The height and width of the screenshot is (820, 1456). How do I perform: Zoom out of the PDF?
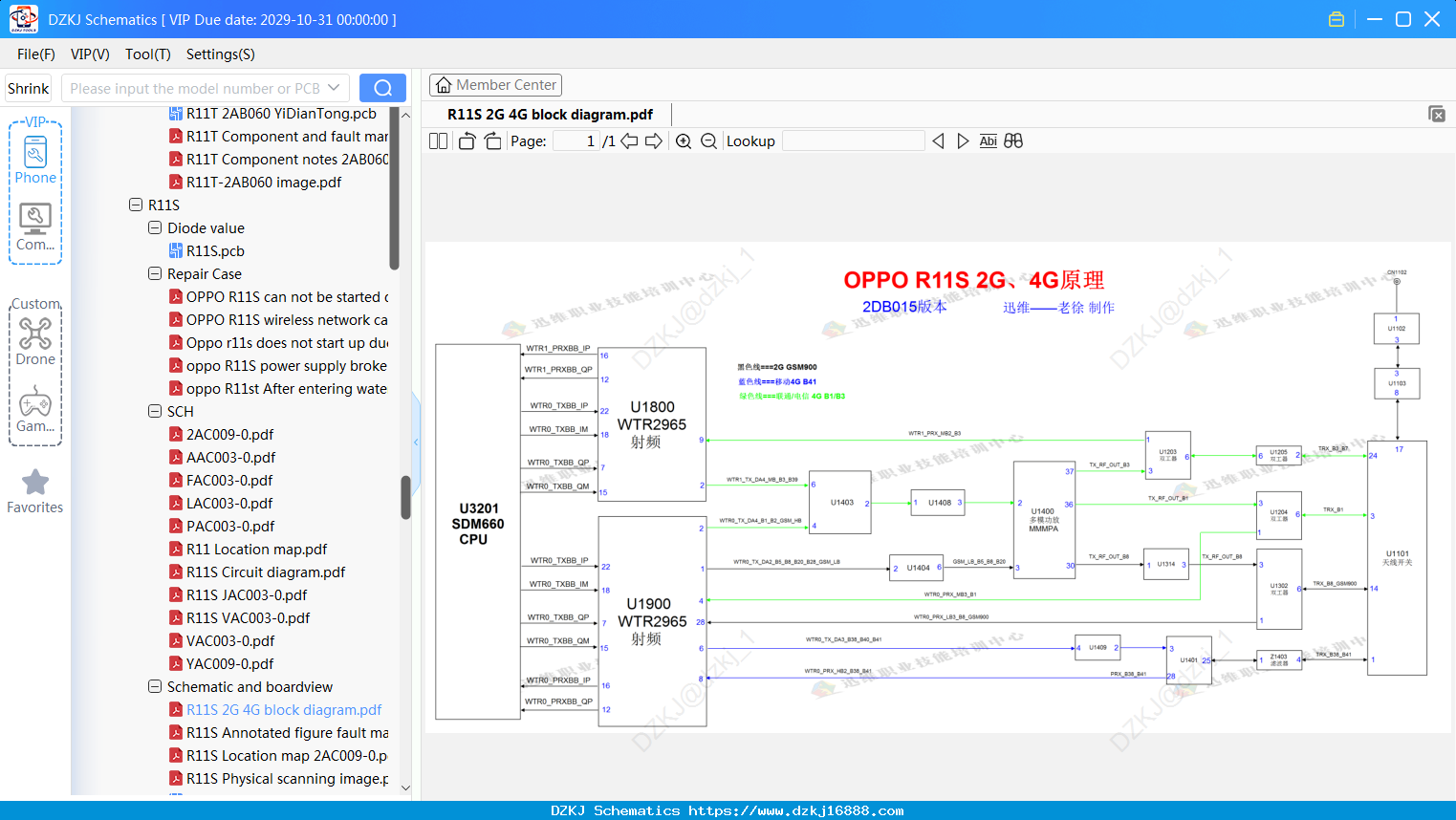click(x=708, y=141)
